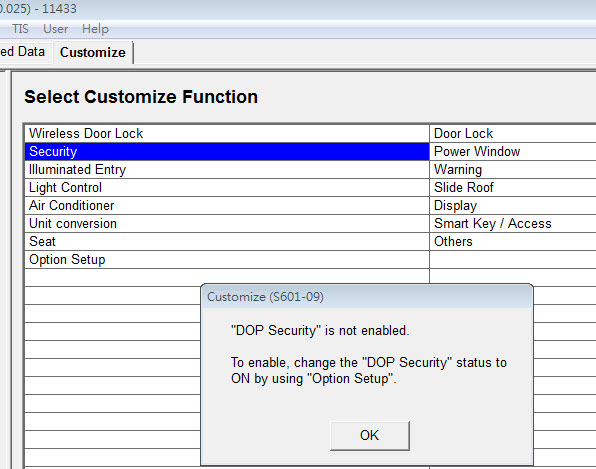Viewport: 596px width, 469px height.
Task: Select the Warning entry
Action: coord(513,170)
